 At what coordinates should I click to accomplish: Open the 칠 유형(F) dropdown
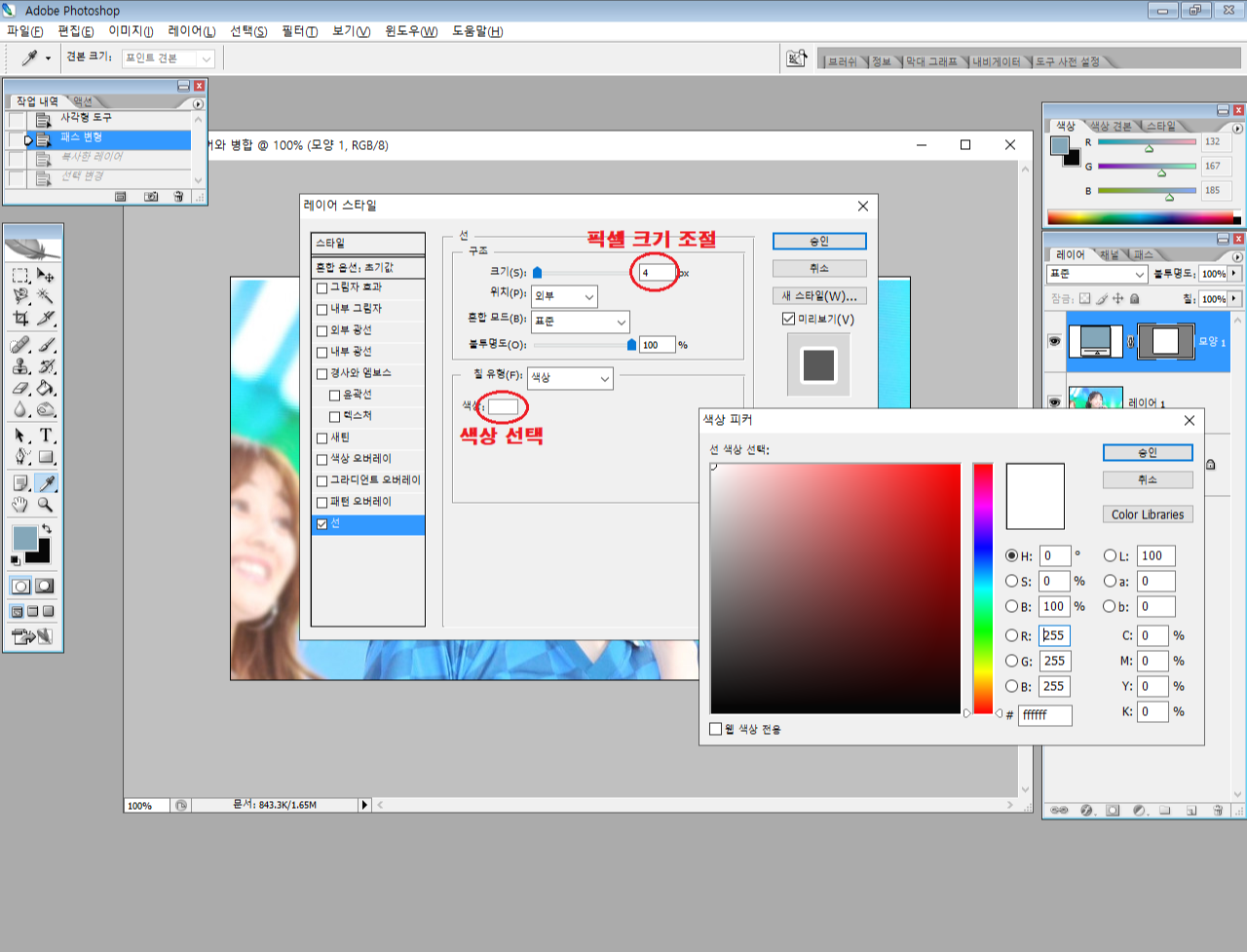tap(570, 378)
